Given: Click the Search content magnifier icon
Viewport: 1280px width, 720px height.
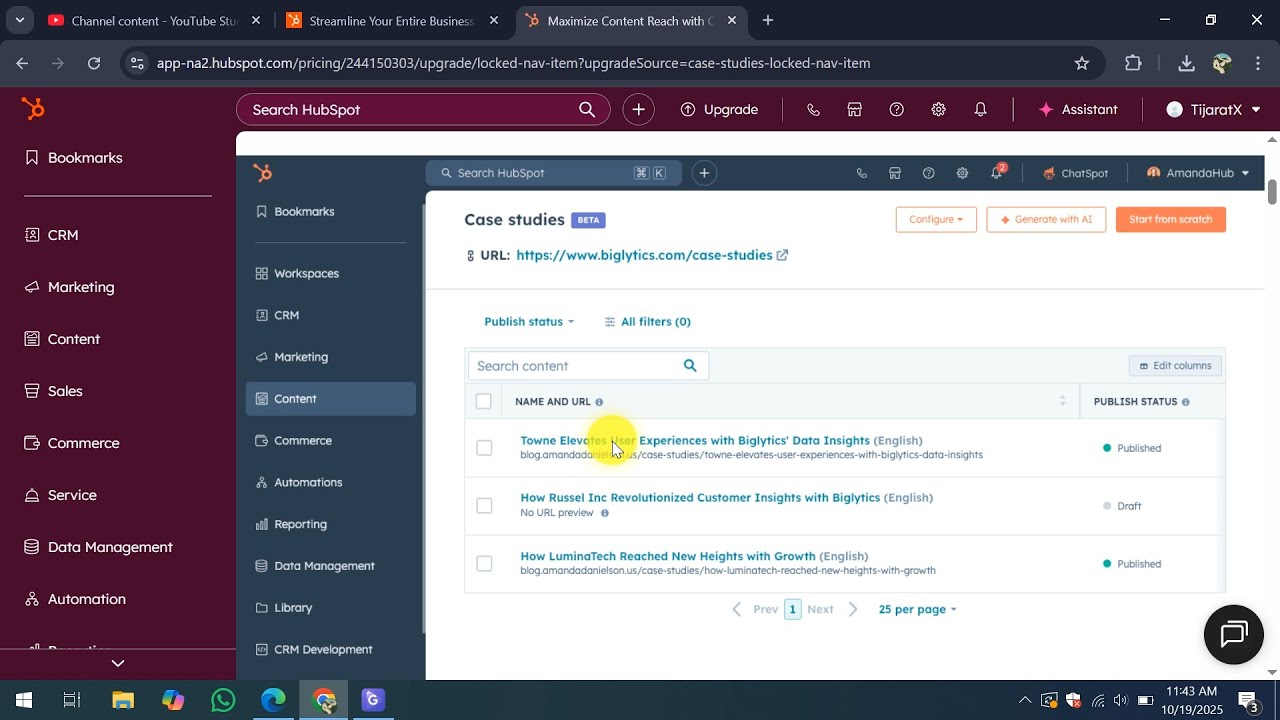Looking at the screenshot, I should coord(690,366).
